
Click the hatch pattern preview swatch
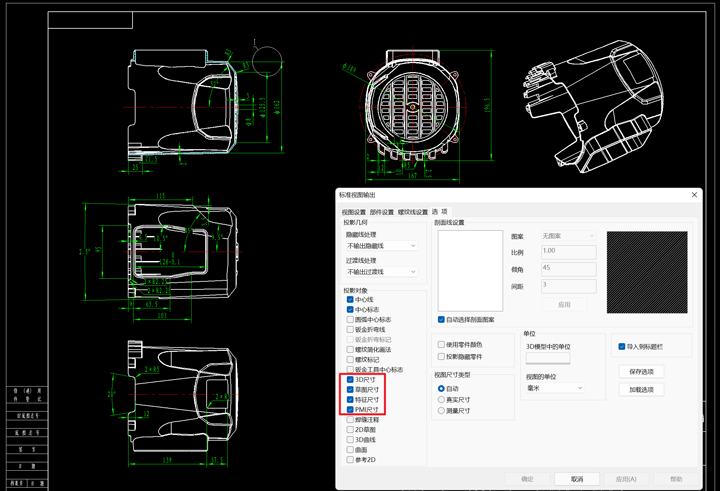tap(647, 271)
